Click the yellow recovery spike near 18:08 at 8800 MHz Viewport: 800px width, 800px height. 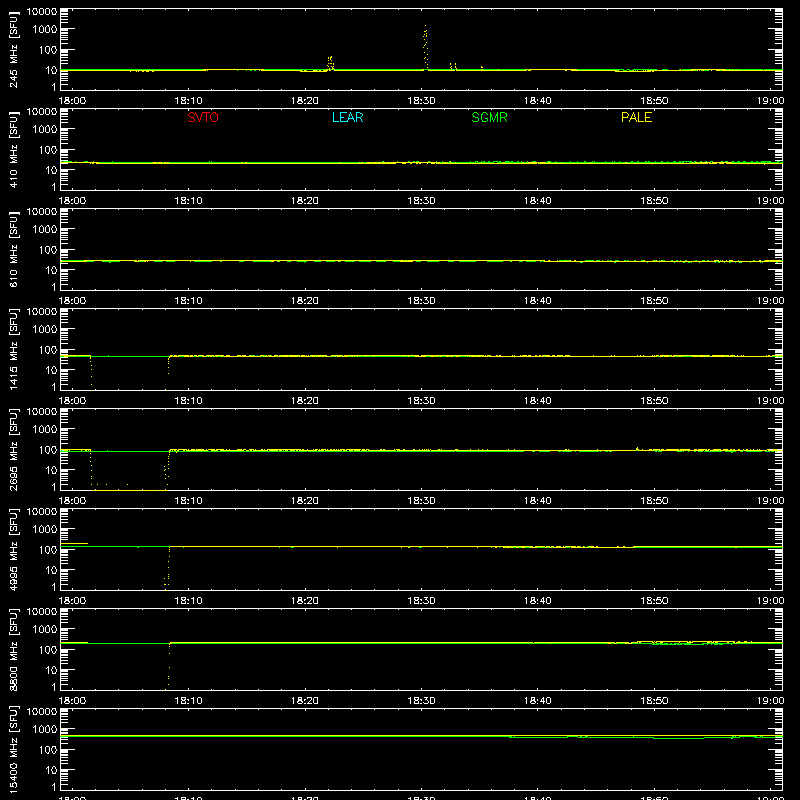click(169, 667)
